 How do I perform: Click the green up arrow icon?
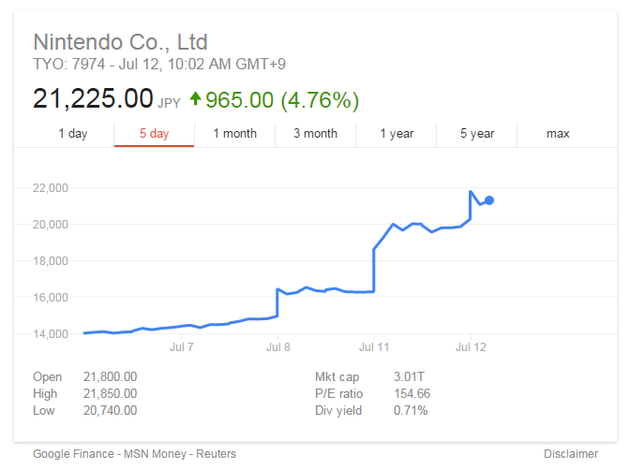[x=194, y=99]
